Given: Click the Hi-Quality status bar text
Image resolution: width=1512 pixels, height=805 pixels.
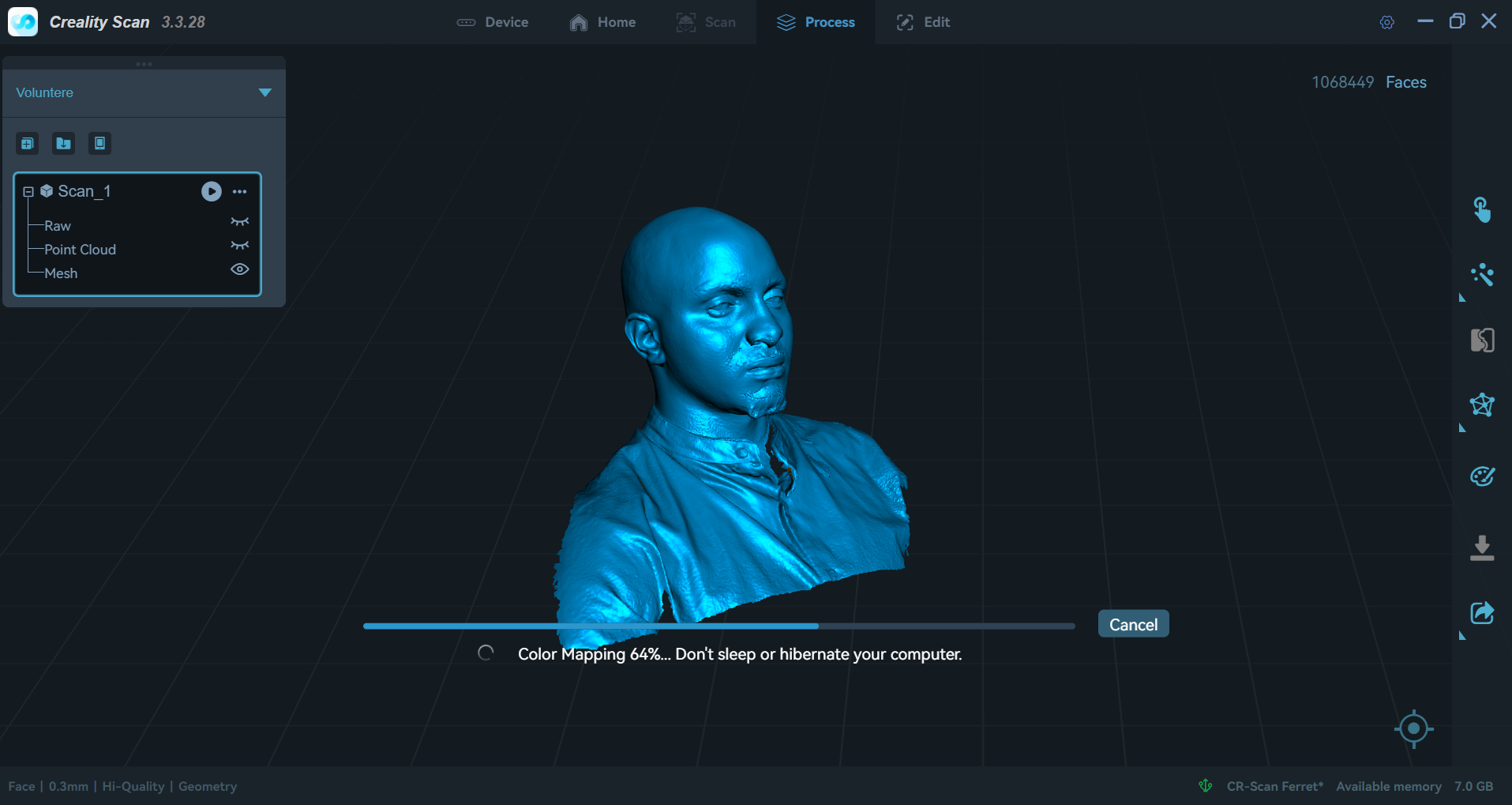Looking at the screenshot, I should point(133,786).
